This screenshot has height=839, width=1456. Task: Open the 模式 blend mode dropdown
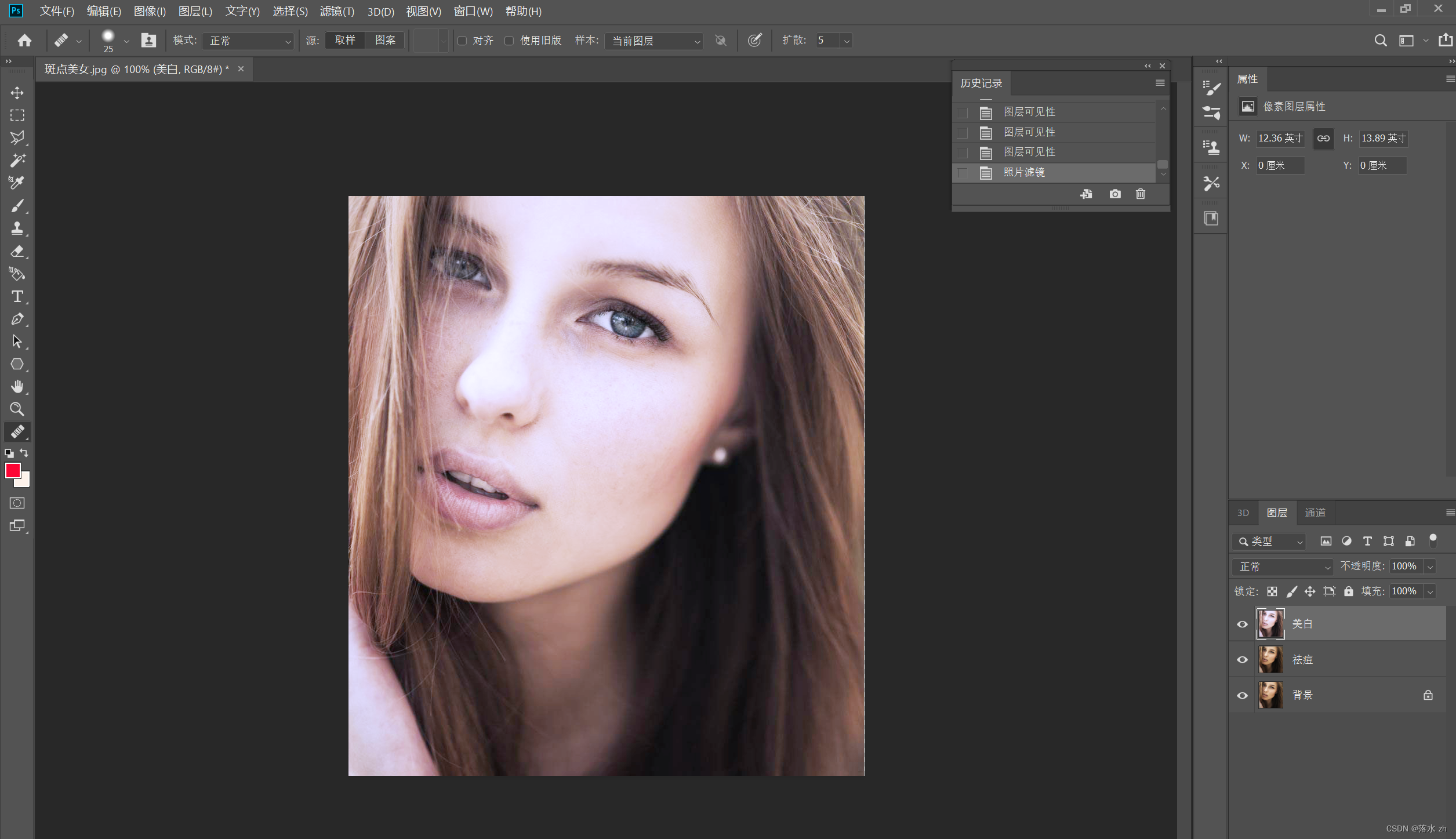(x=249, y=41)
